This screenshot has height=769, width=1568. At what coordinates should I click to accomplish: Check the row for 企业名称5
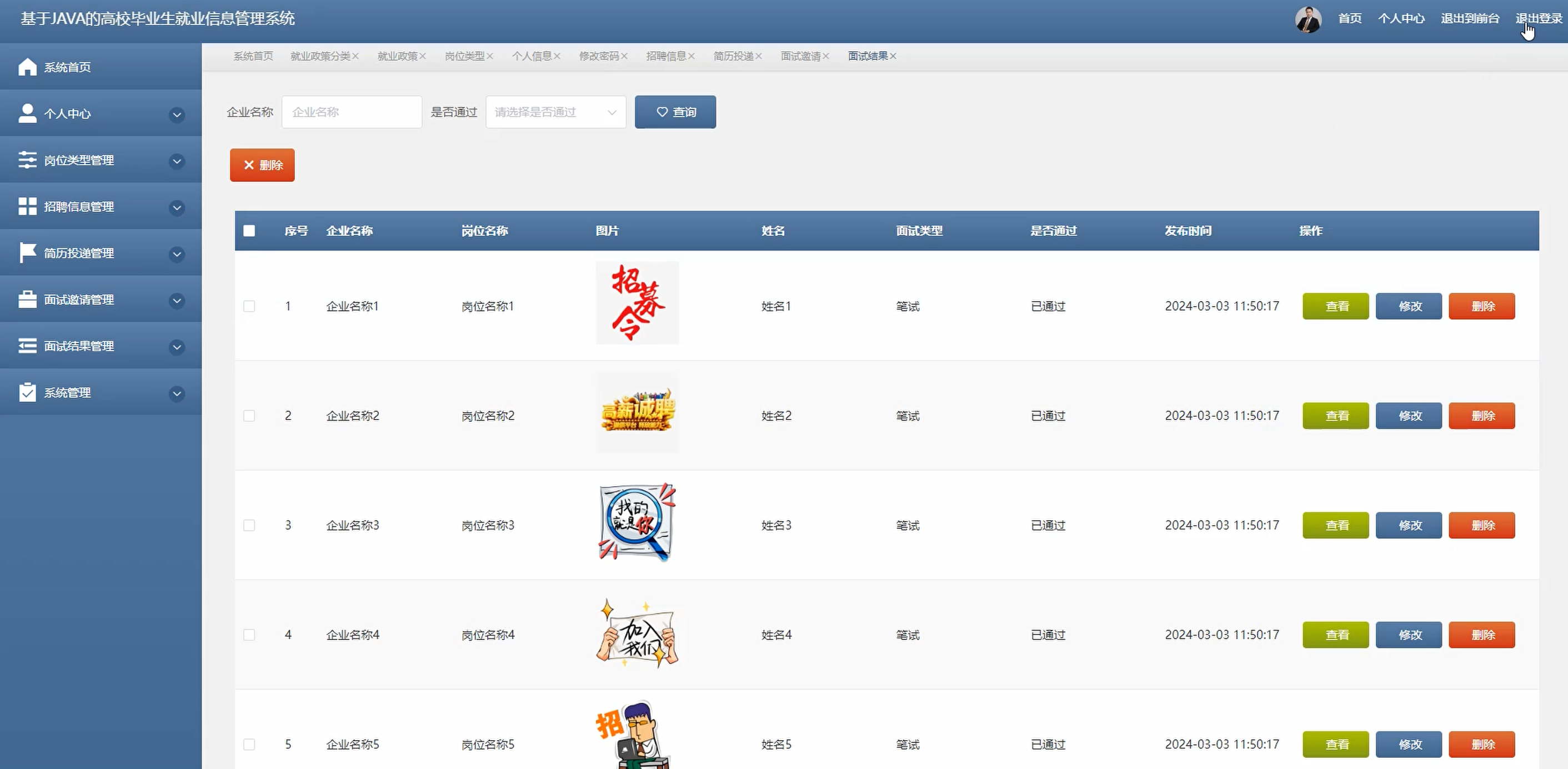point(249,745)
